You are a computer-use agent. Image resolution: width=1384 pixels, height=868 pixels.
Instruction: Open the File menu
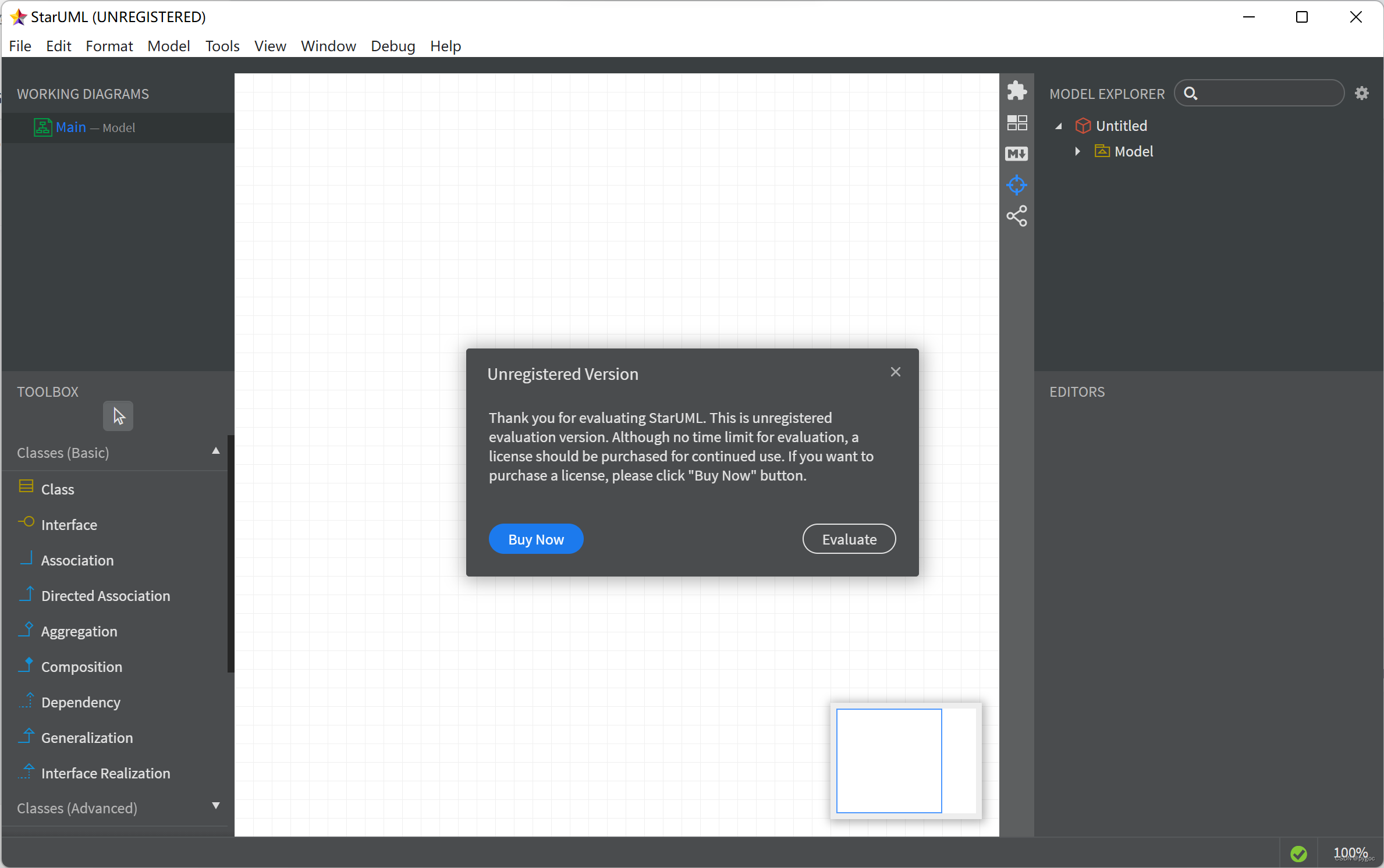(x=20, y=46)
